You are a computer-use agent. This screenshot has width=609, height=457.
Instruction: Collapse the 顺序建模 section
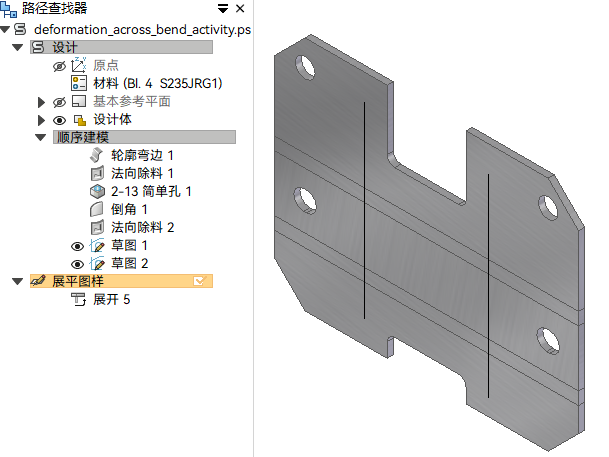(40, 137)
